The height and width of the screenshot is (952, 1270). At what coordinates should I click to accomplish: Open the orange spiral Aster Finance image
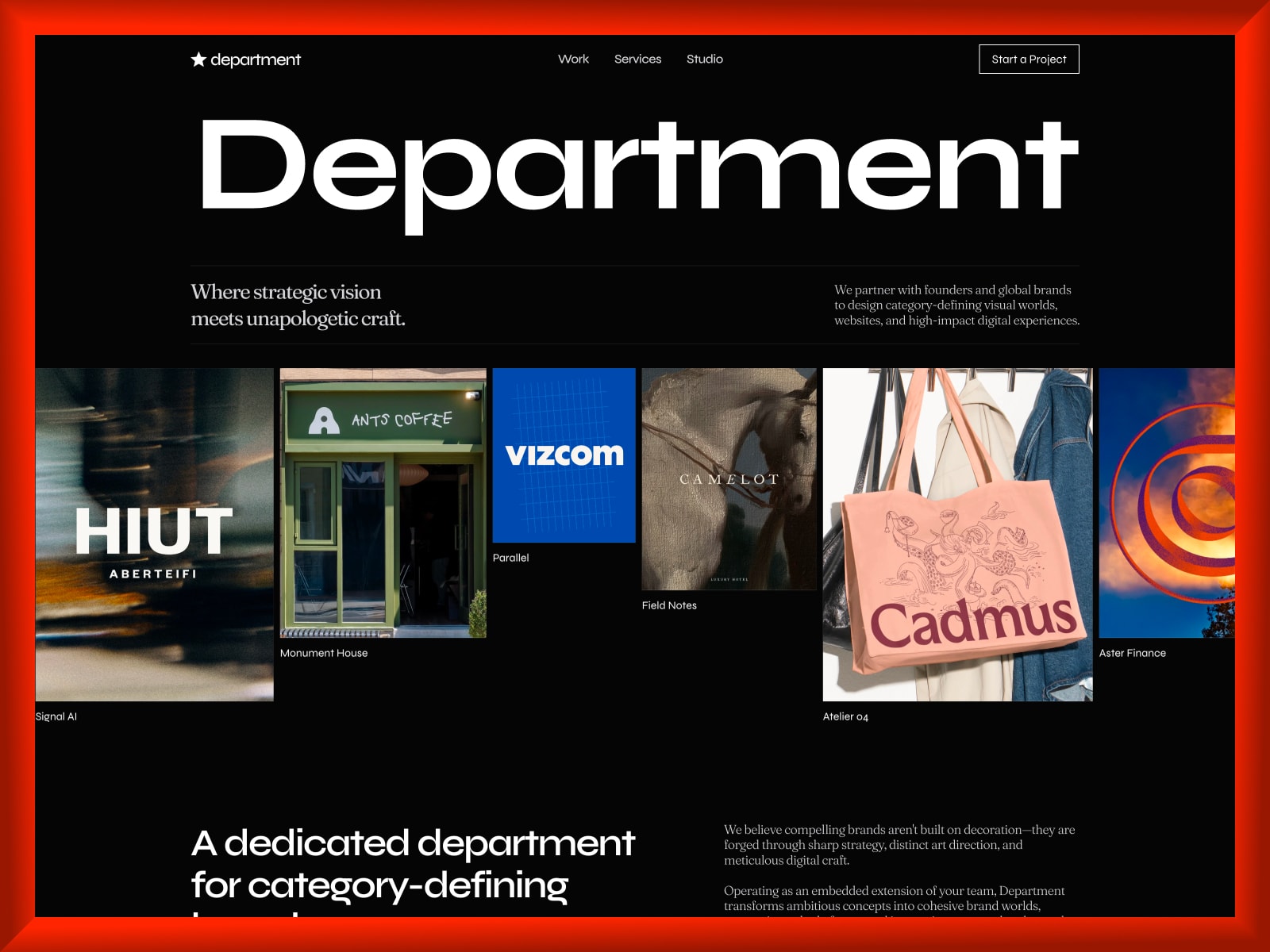pos(1167,503)
